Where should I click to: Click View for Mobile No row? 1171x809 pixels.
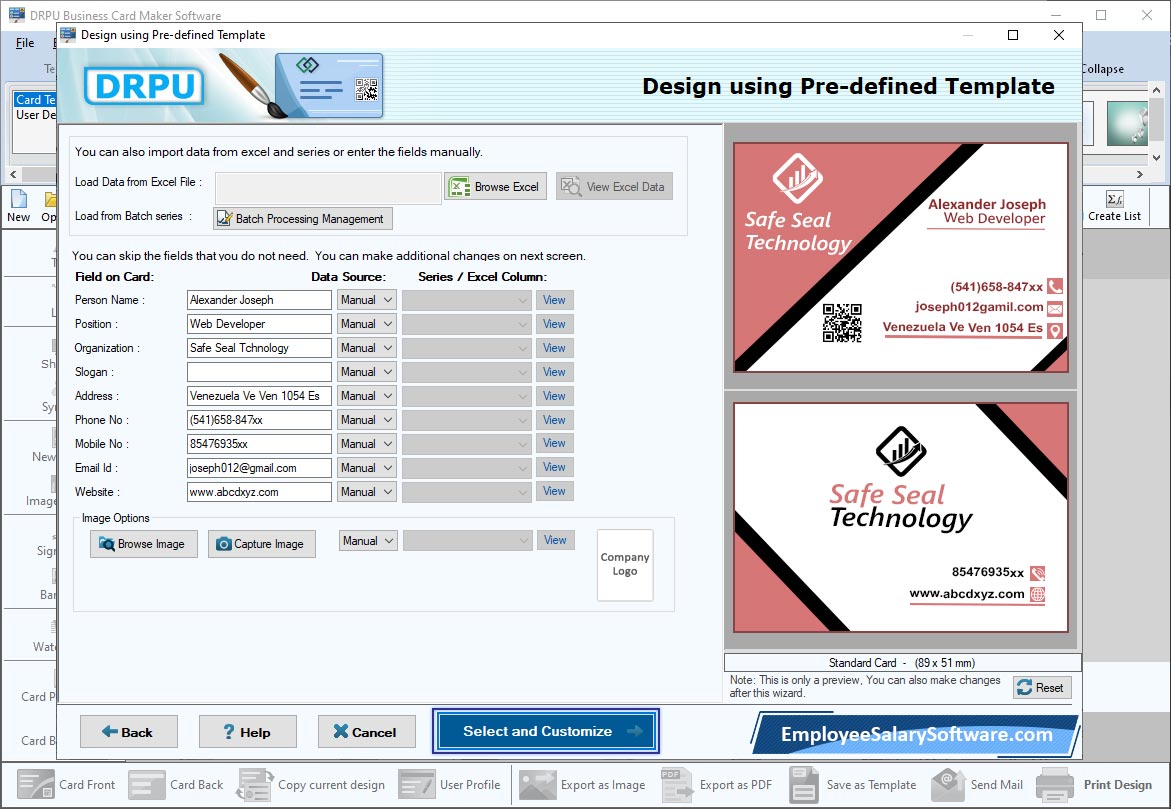tap(554, 444)
